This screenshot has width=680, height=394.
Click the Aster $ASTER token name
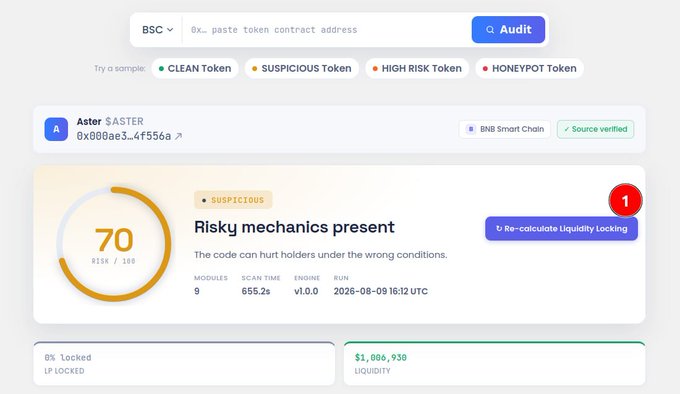(x=110, y=121)
